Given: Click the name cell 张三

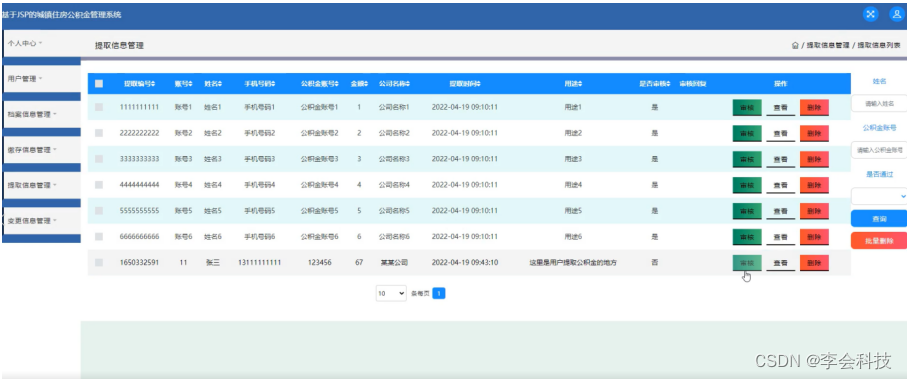Looking at the screenshot, I should tap(213, 263).
